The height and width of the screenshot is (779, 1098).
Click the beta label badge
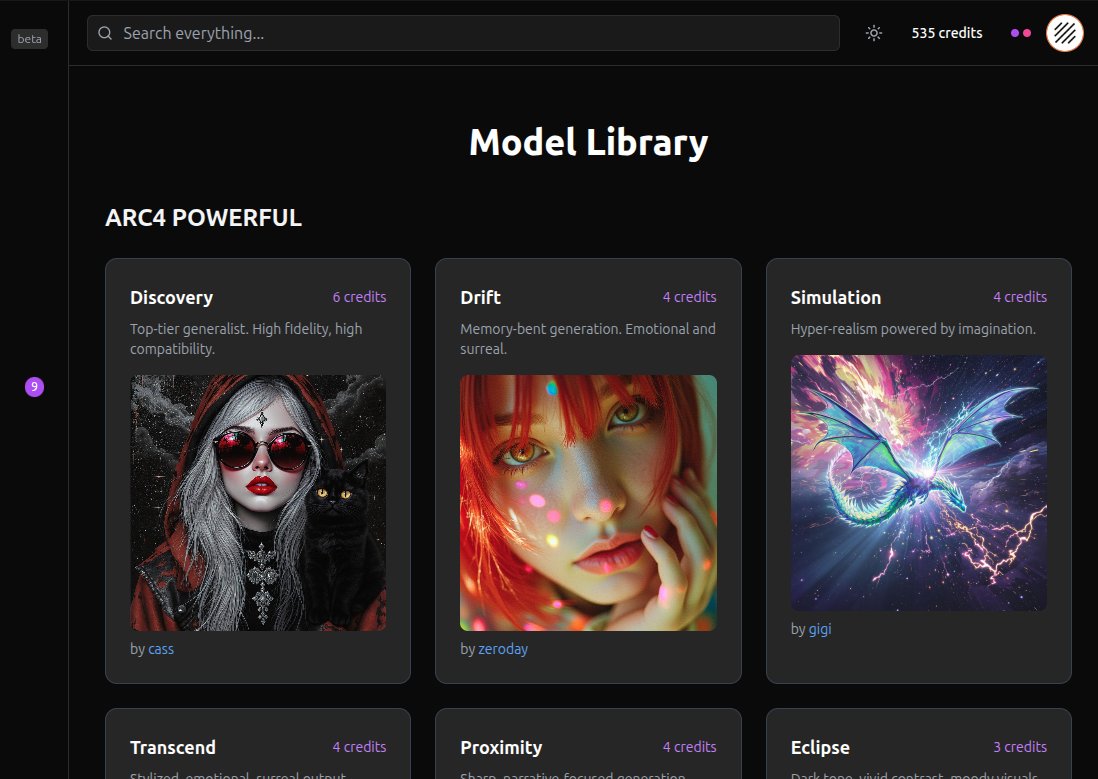29,39
